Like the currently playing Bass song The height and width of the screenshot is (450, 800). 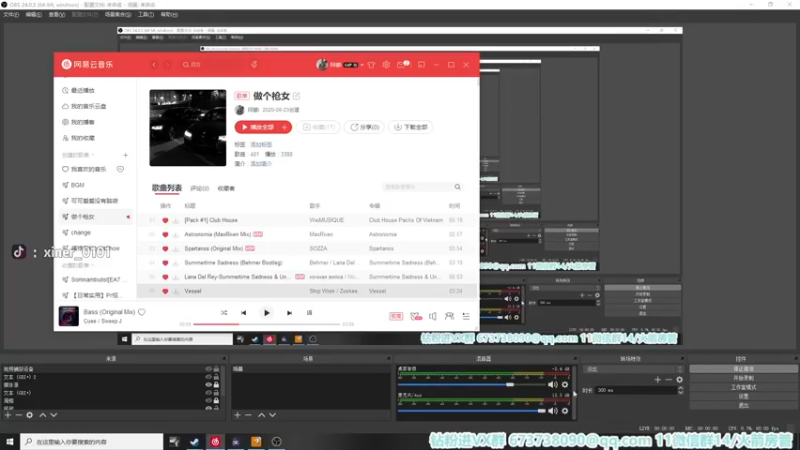pyautogui.click(x=142, y=312)
